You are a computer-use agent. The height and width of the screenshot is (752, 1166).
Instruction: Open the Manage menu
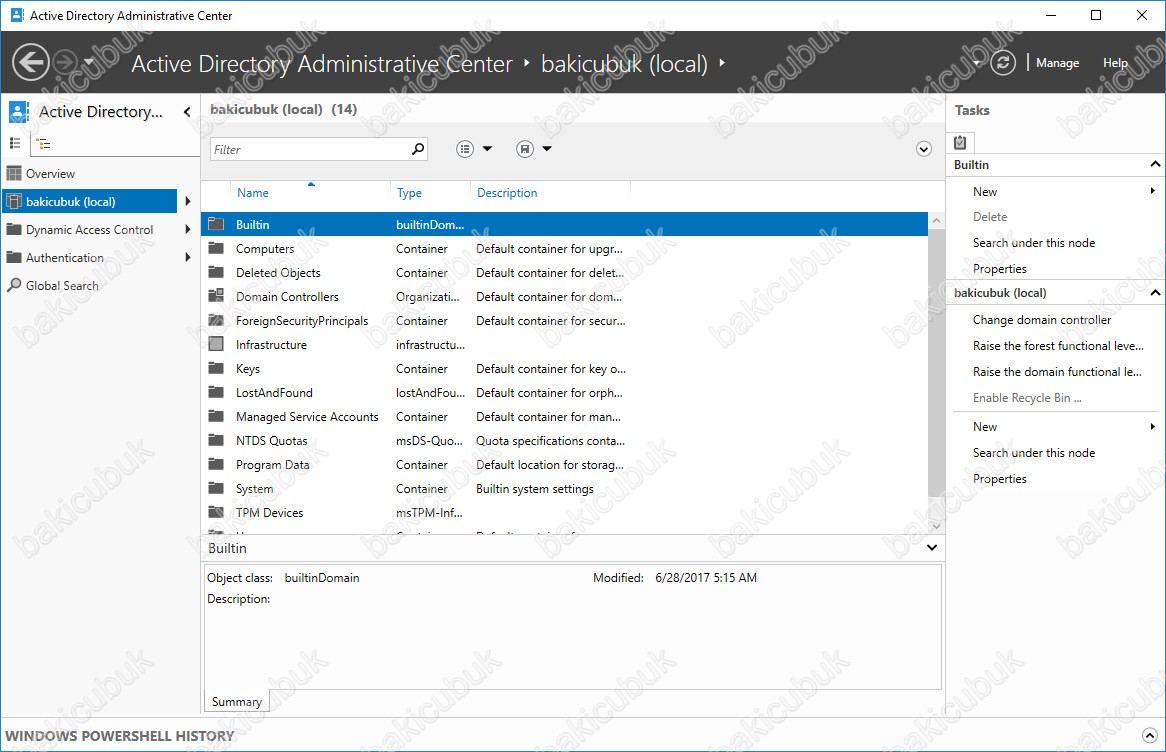(1057, 63)
